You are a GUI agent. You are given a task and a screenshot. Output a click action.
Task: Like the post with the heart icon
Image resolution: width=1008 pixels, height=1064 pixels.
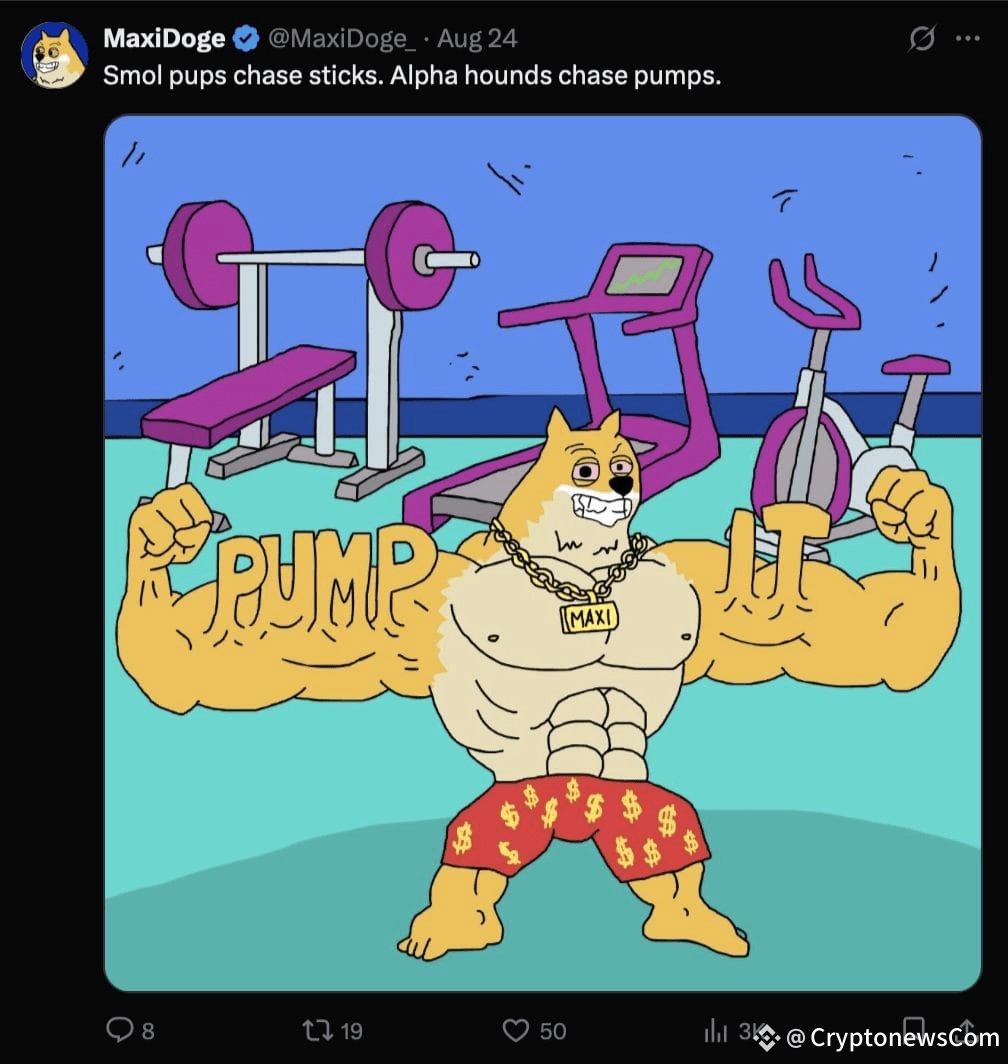pos(515,1031)
